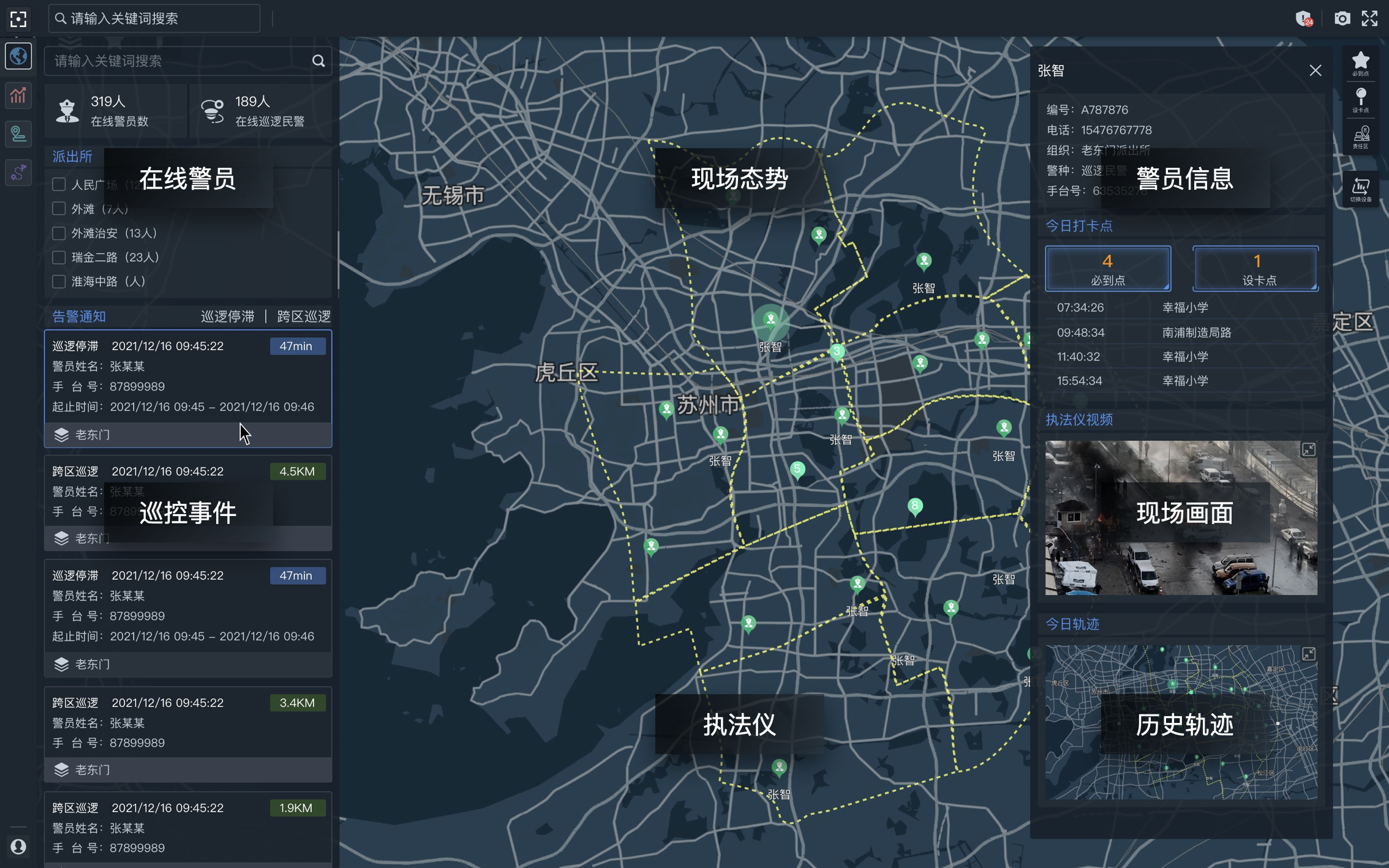
Task: Open alert shield icon with badge 24
Action: 1303,19
